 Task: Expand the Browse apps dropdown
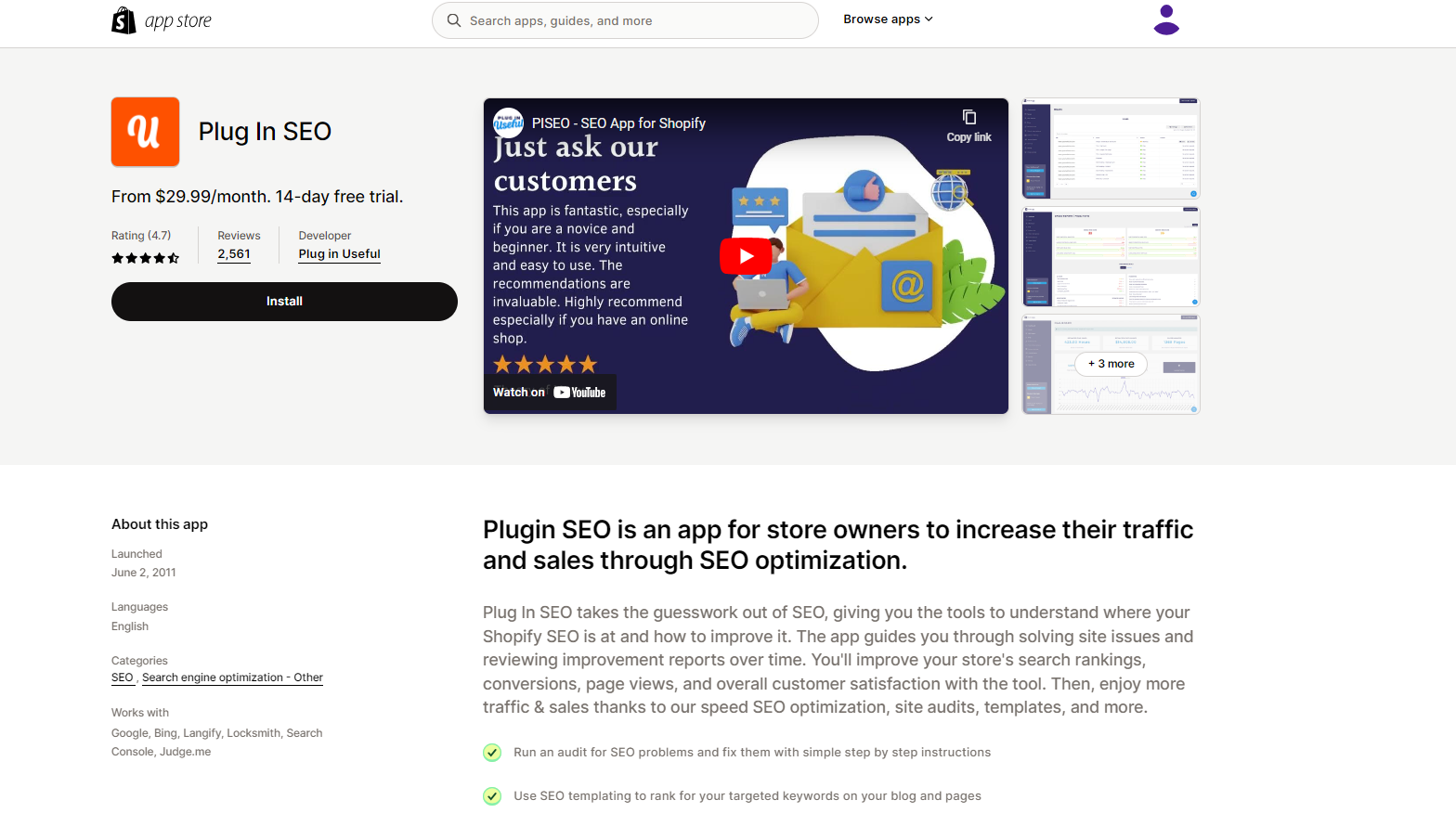pyautogui.click(x=888, y=19)
